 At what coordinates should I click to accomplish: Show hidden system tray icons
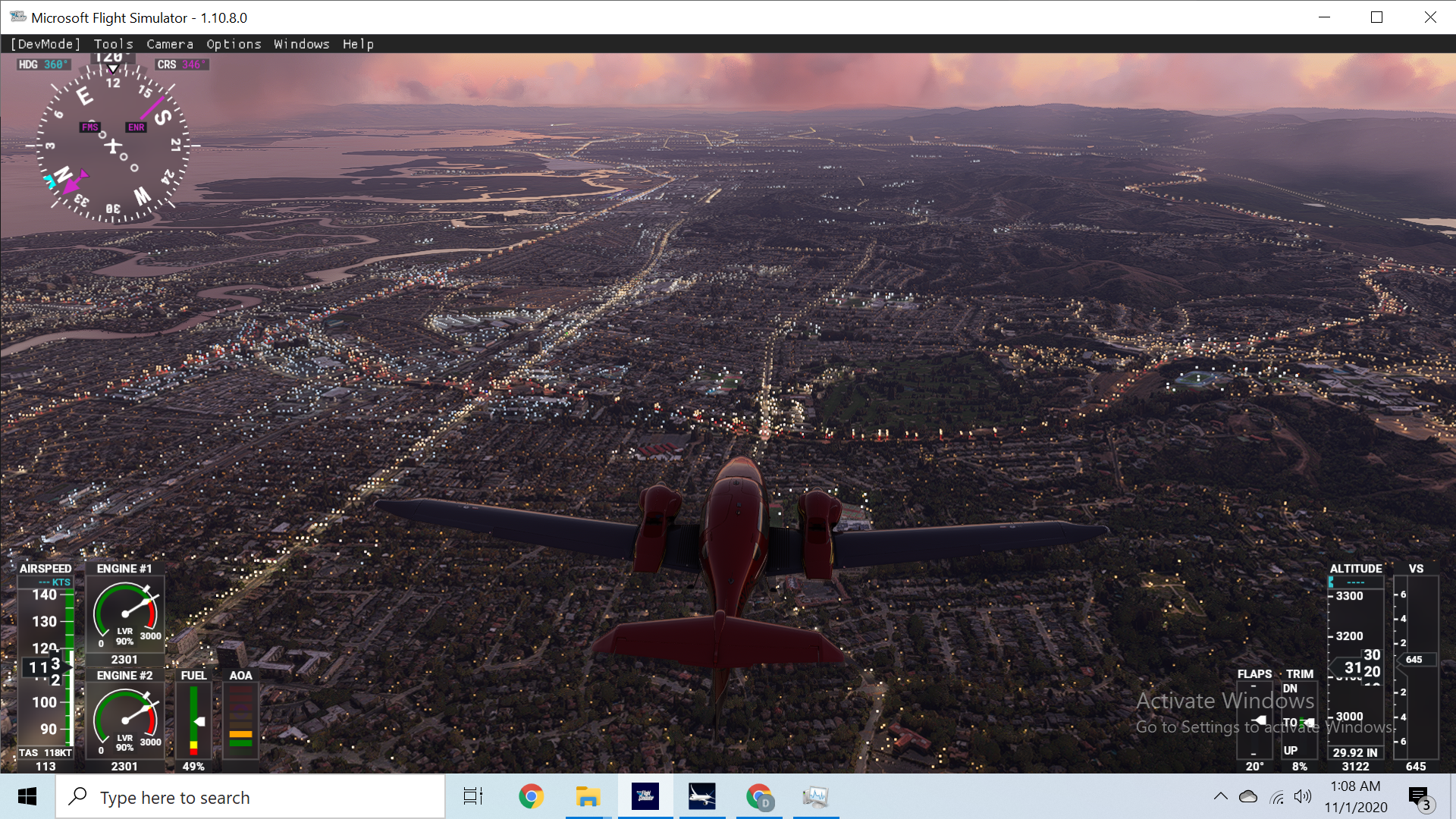pyautogui.click(x=1220, y=796)
